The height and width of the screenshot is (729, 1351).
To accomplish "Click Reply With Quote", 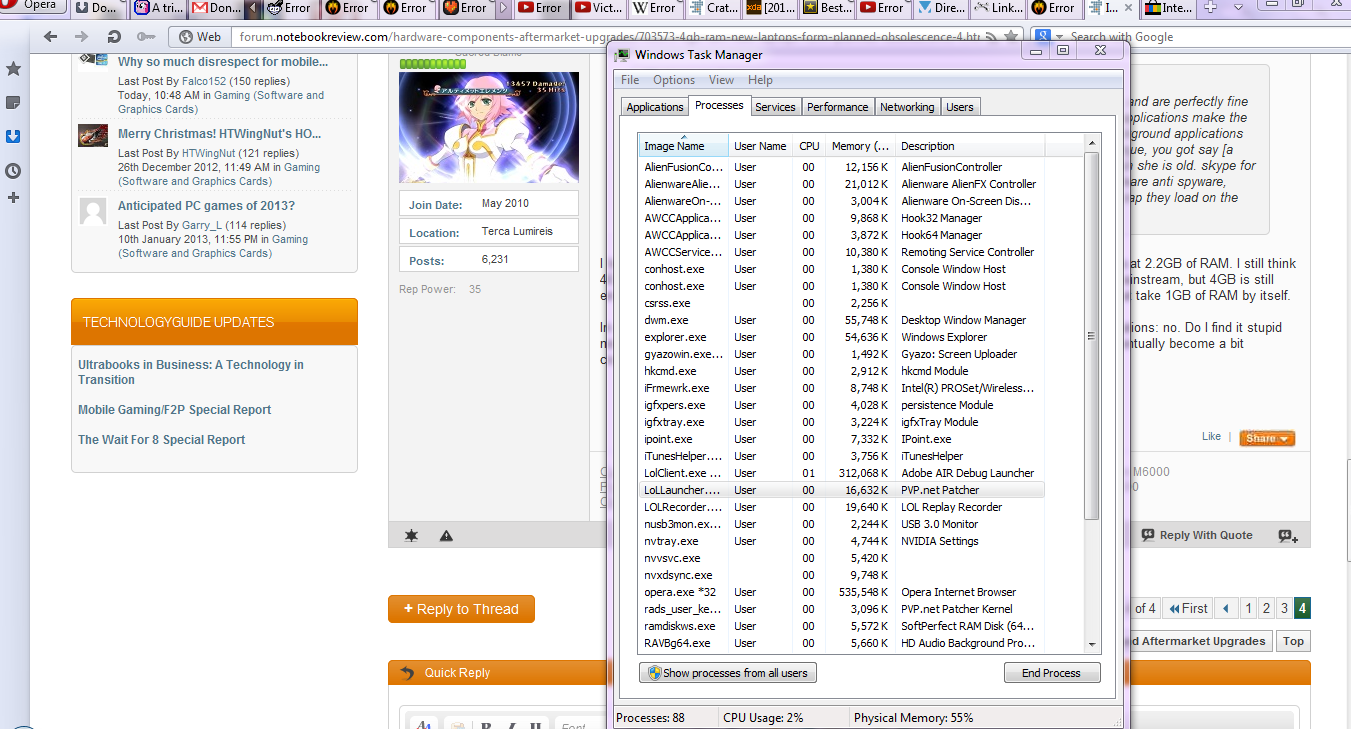I will click(x=1197, y=535).
